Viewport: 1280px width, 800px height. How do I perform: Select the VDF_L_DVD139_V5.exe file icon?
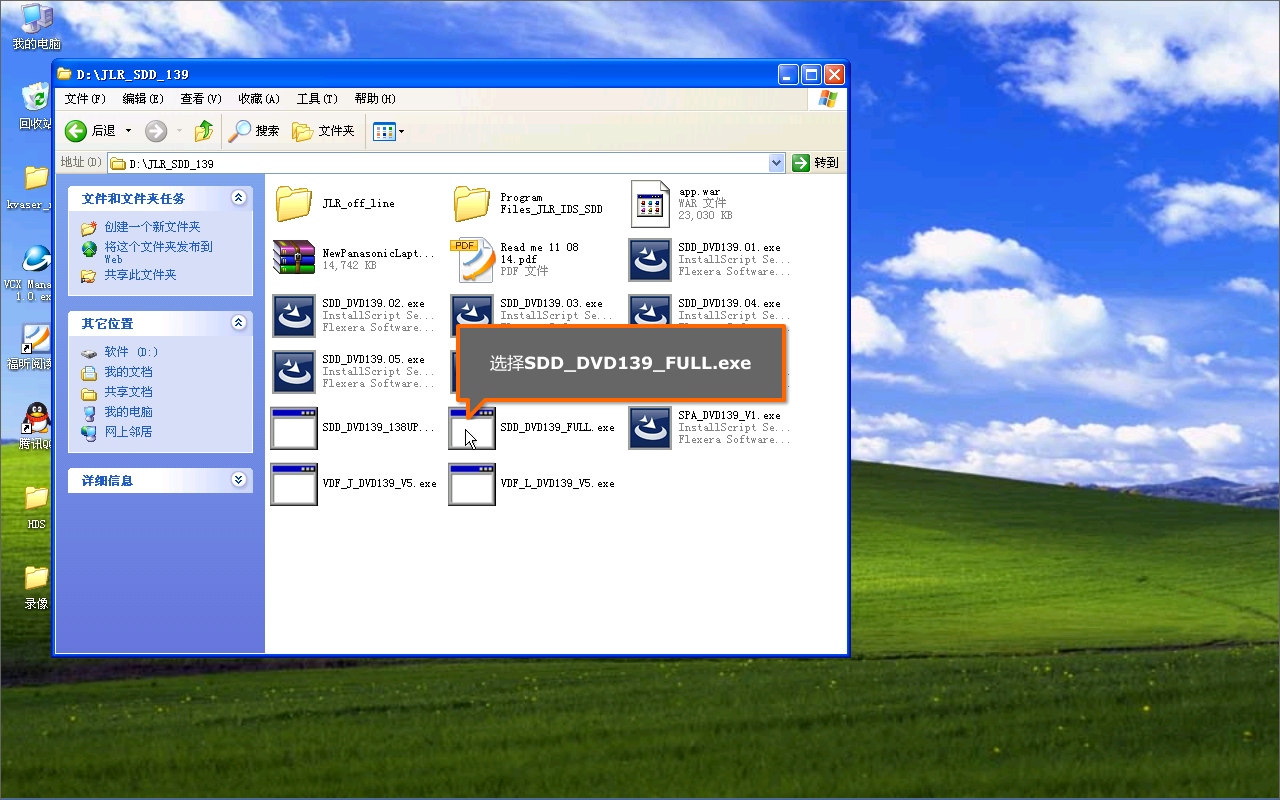(472, 484)
